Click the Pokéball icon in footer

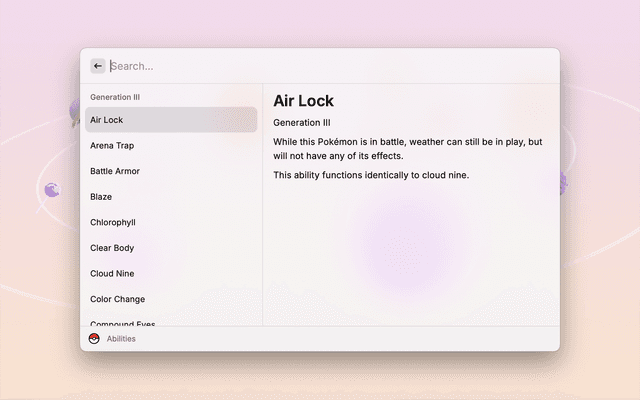pos(94,339)
